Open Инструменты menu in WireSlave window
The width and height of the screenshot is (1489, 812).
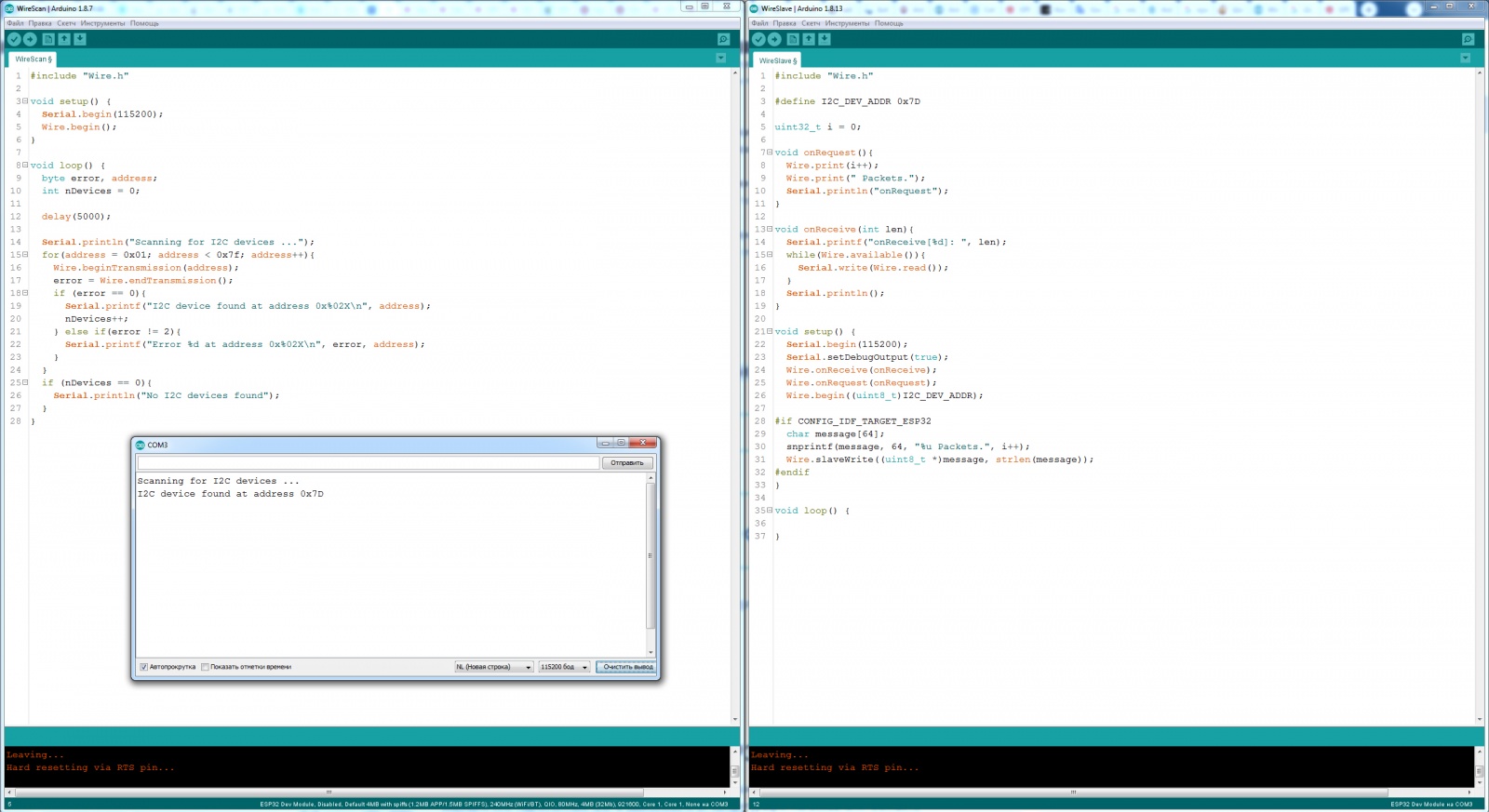[x=847, y=23]
